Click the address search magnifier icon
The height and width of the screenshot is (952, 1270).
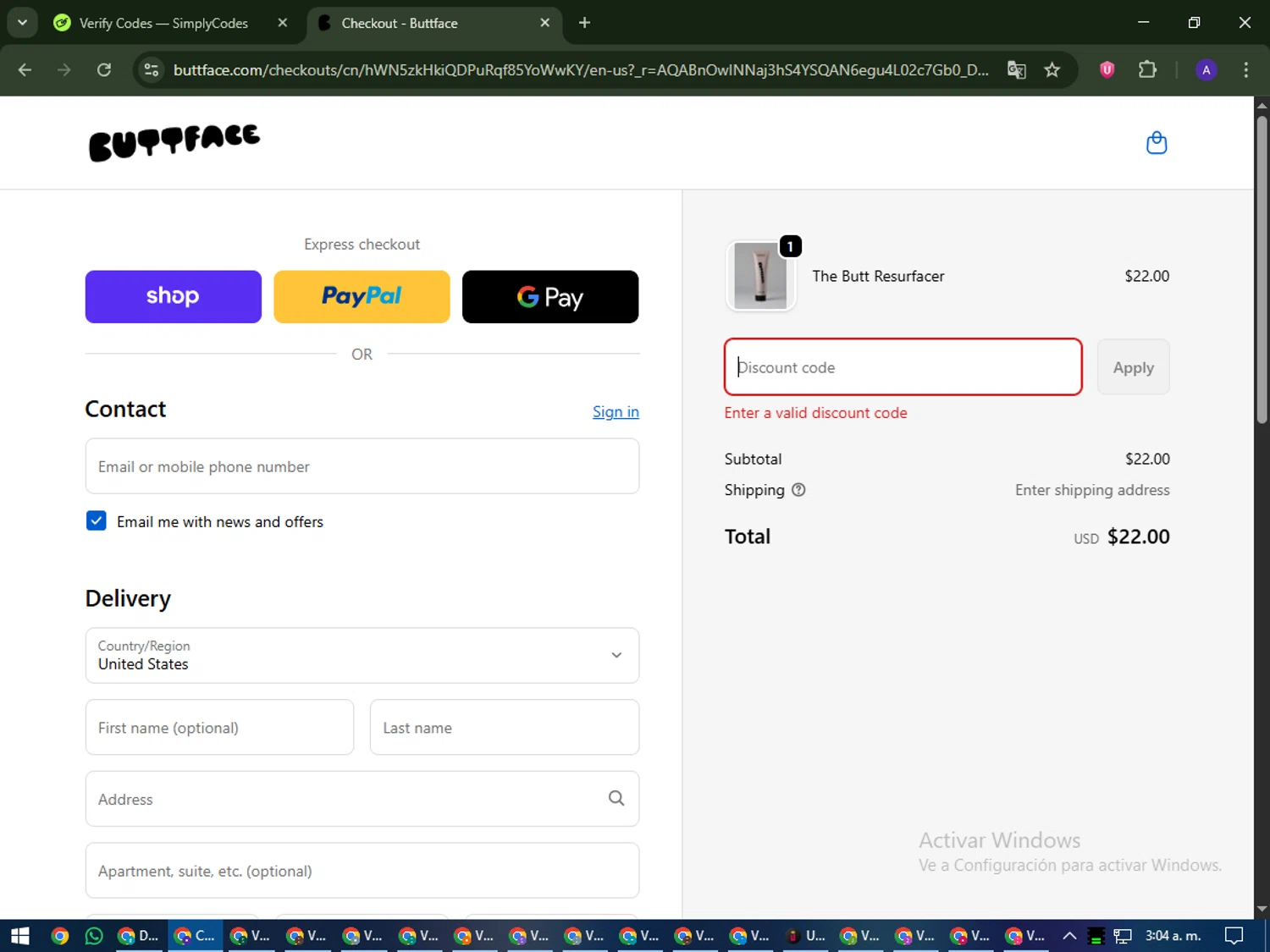(616, 798)
